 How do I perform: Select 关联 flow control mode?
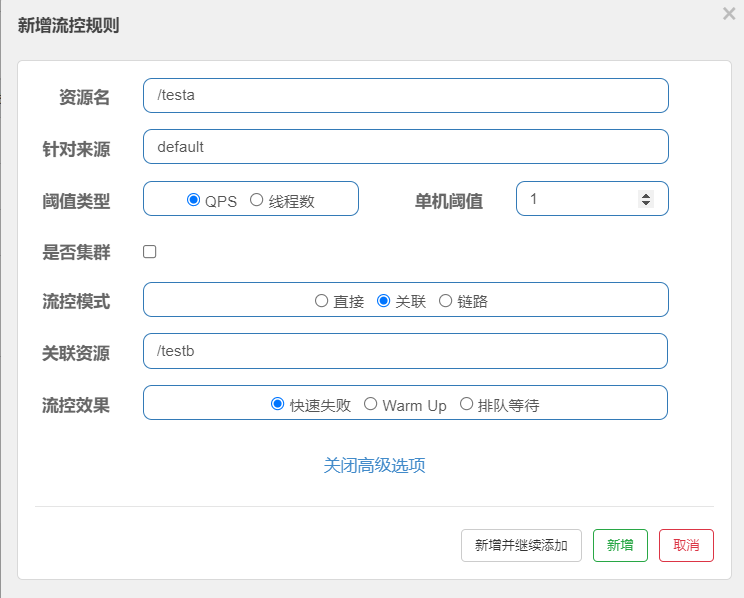[x=383, y=300]
